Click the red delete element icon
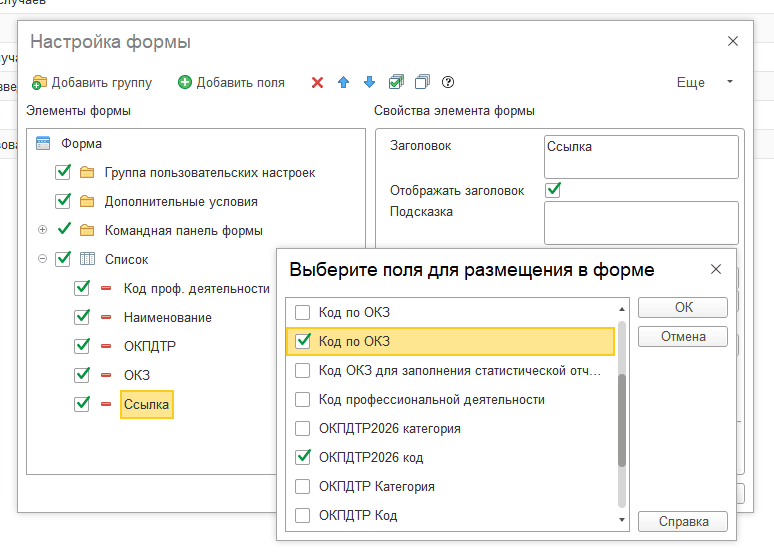The height and width of the screenshot is (553, 774). click(318, 83)
